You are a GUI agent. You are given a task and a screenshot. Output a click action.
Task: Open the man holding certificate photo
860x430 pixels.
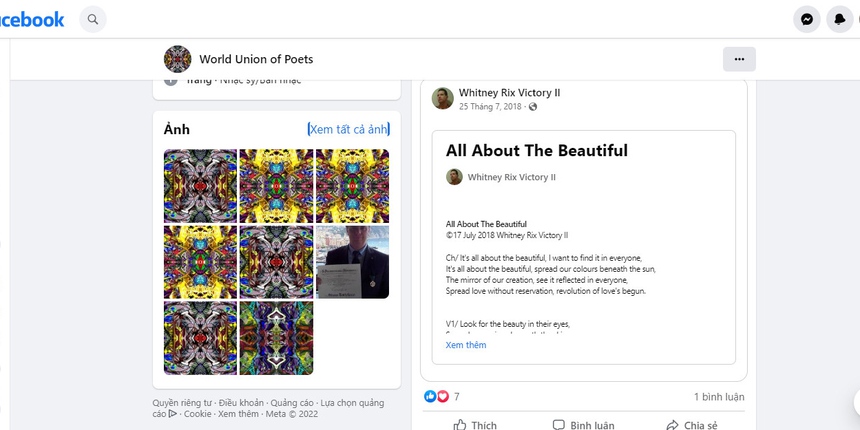[x=352, y=262]
